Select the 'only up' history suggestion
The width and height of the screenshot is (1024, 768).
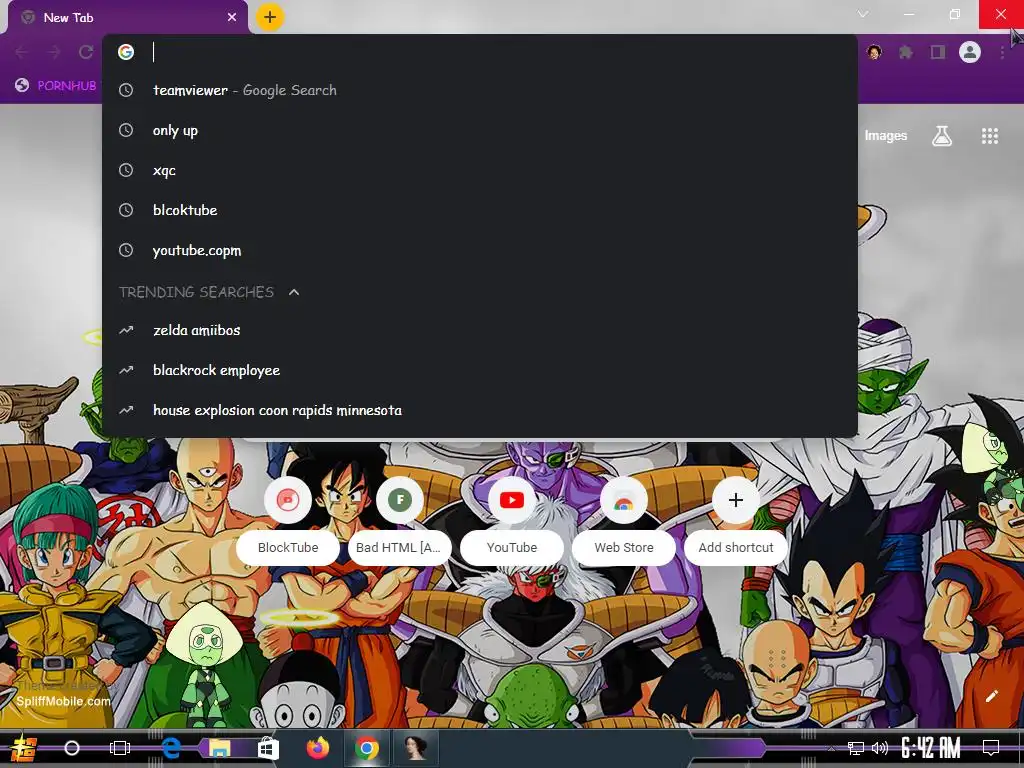point(480,131)
